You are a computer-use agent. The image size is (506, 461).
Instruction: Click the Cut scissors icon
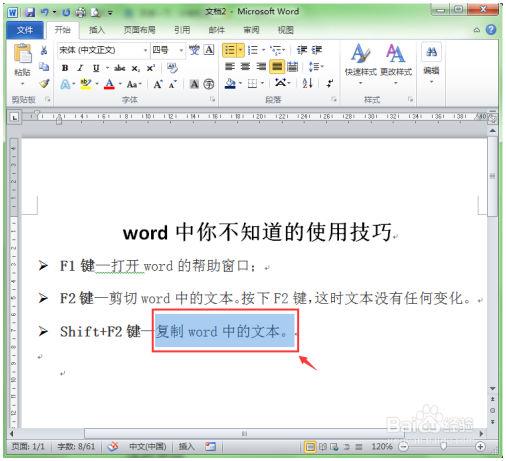[x=44, y=51]
